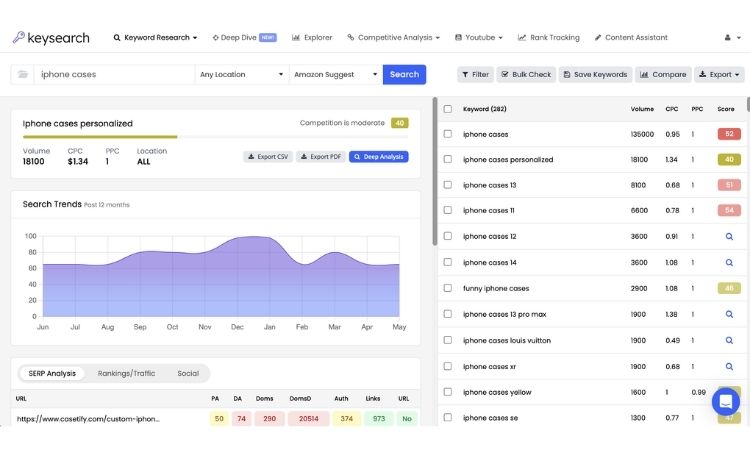Click the PA value 50 cell
This screenshot has width=750, height=450.
click(x=219, y=419)
